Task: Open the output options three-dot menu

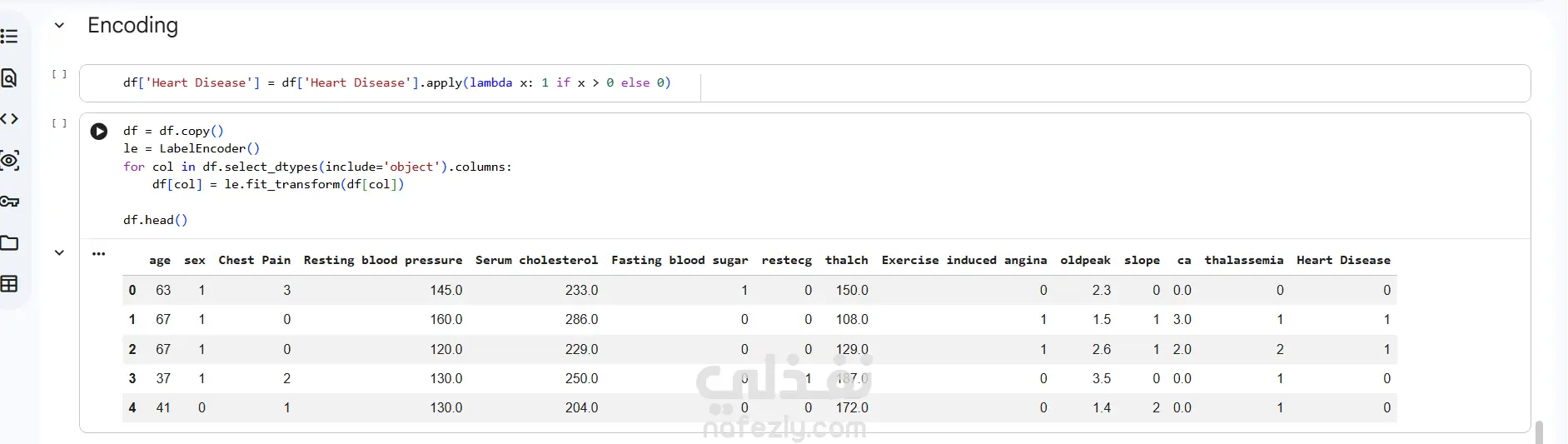Action: click(x=99, y=254)
